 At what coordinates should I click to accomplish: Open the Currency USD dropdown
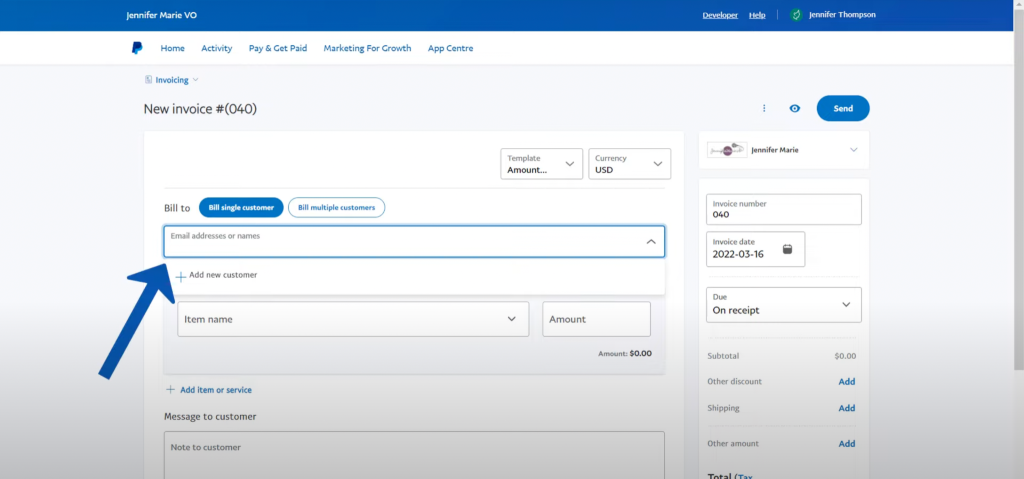pos(630,163)
